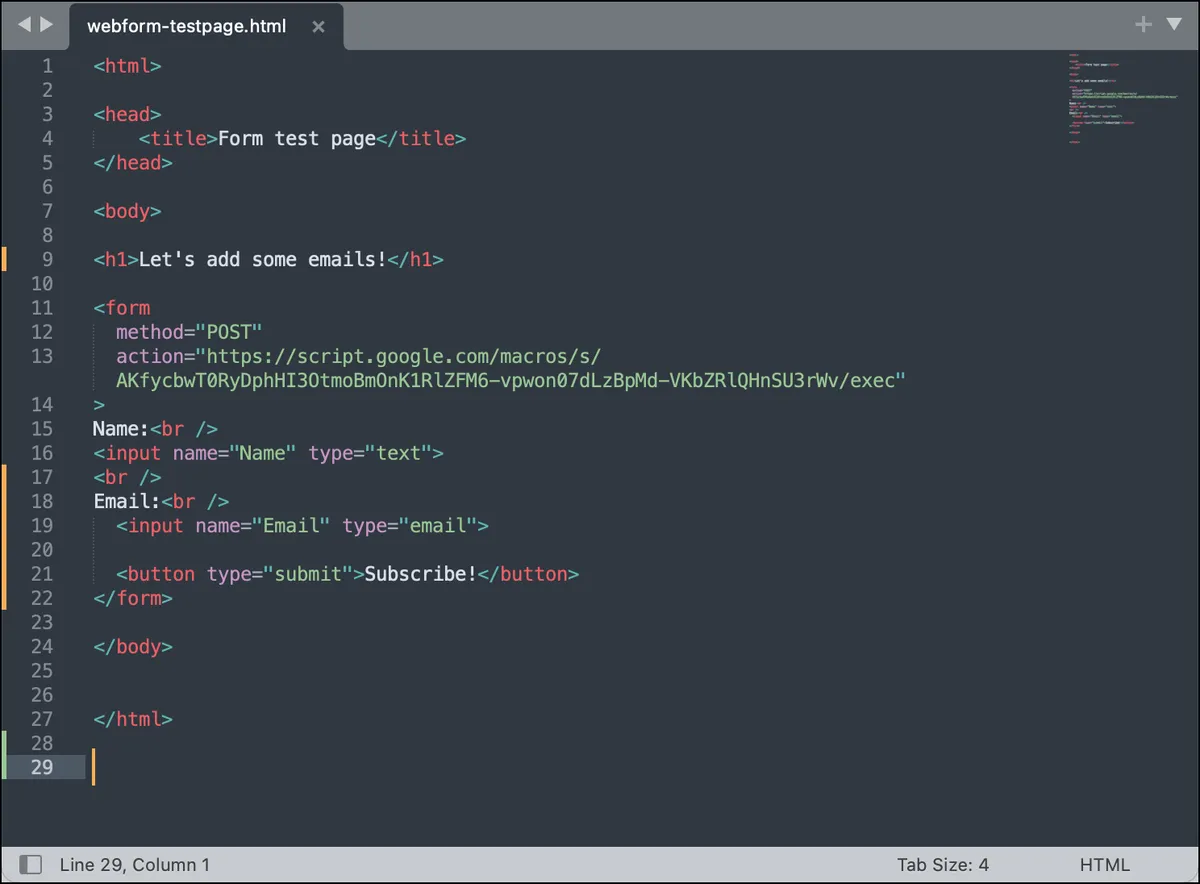Click the closing </form> tag
This screenshot has width=1200, height=884.
tap(133, 598)
